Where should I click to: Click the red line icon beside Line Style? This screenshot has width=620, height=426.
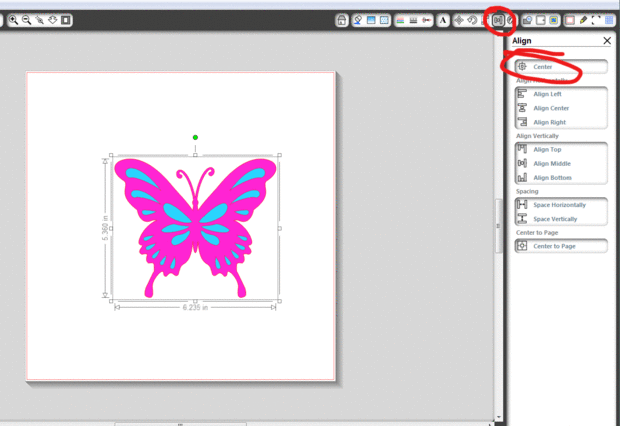[x=426, y=20]
